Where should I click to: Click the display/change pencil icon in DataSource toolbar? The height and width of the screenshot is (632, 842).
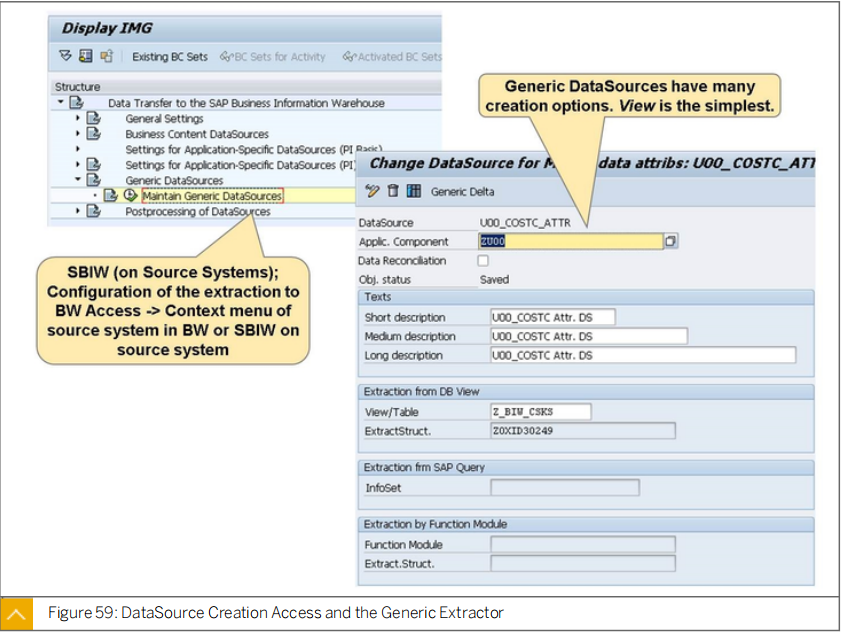click(x=372, y=191)
